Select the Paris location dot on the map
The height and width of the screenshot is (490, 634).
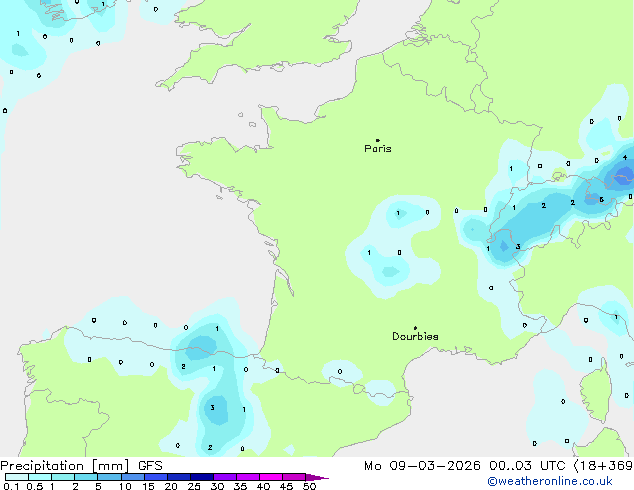(378, 140)
